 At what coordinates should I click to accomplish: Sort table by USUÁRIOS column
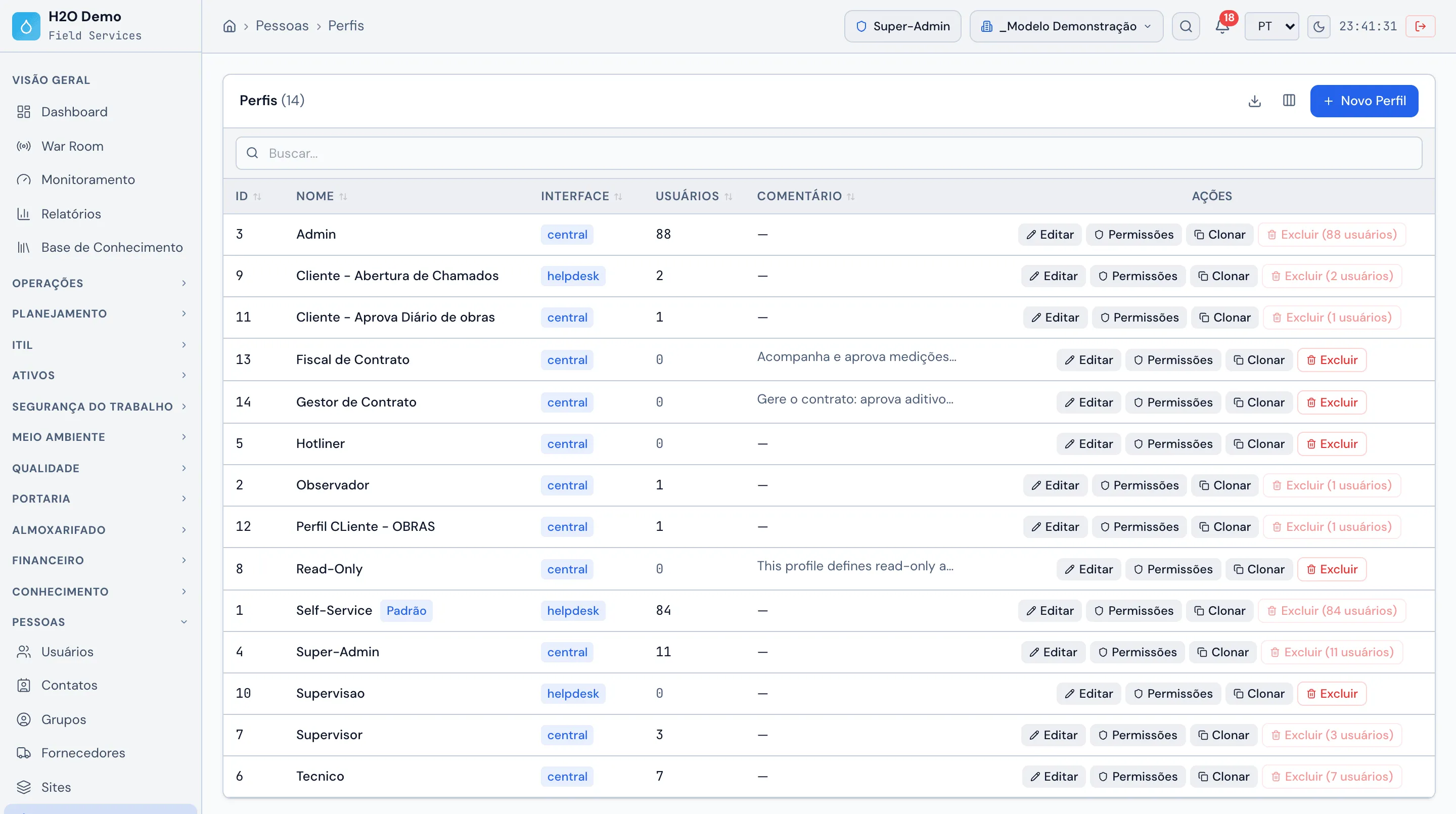[694, 196]
